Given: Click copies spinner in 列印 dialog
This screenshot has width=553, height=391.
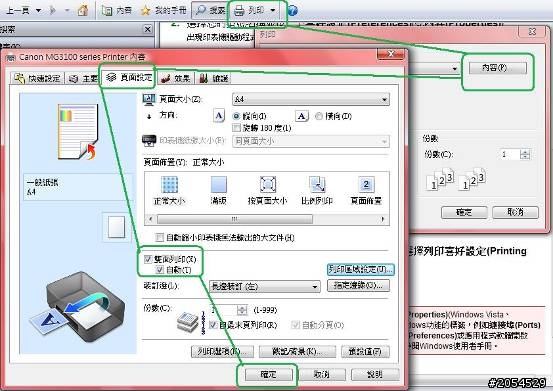Looking at the screenshot, I should point(525,154).
